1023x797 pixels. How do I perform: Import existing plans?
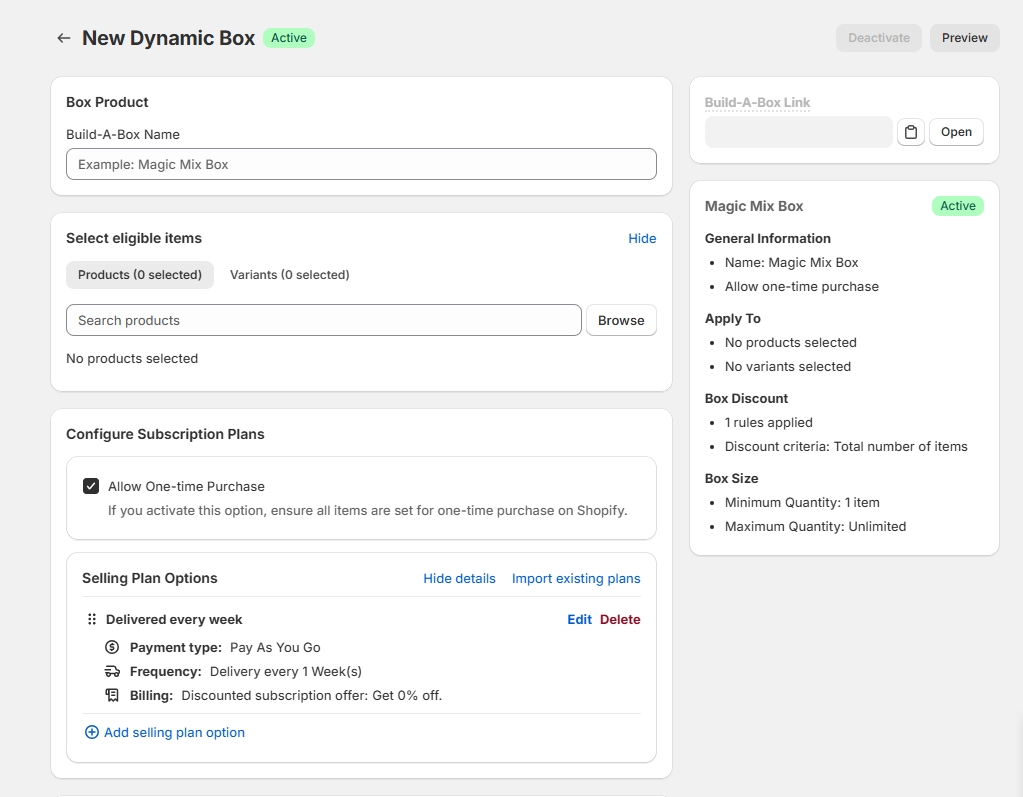(x=576, y=579)
